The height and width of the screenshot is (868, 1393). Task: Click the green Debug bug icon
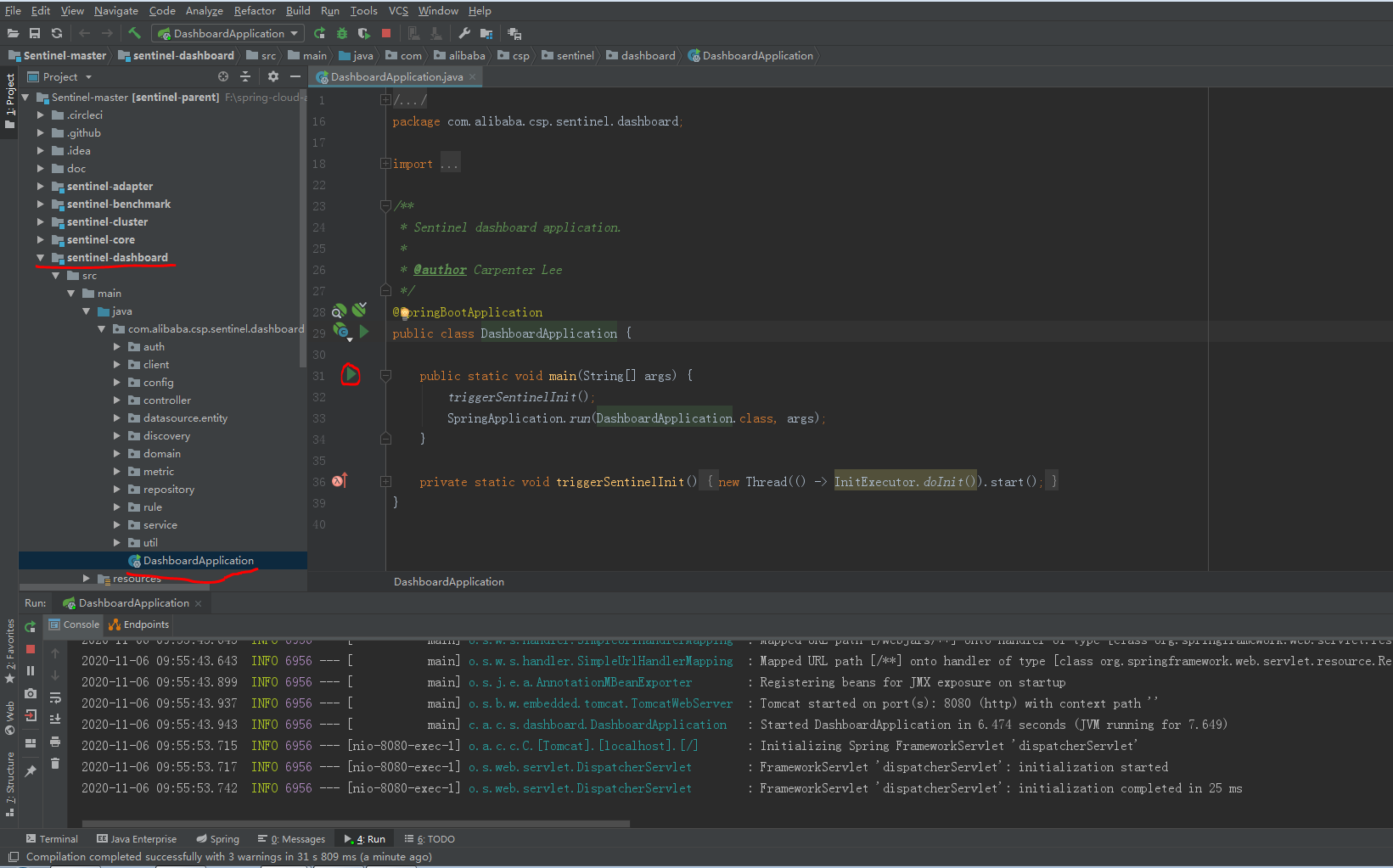(x=342, y=33)
